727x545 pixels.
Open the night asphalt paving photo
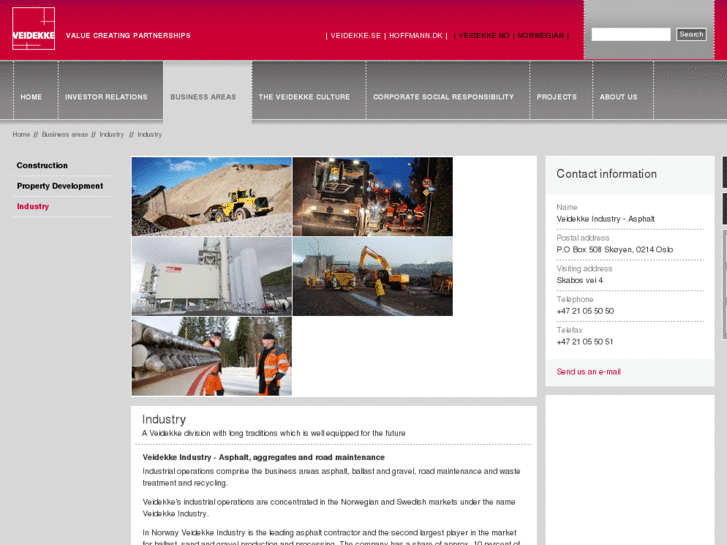(x=373, y=197)
